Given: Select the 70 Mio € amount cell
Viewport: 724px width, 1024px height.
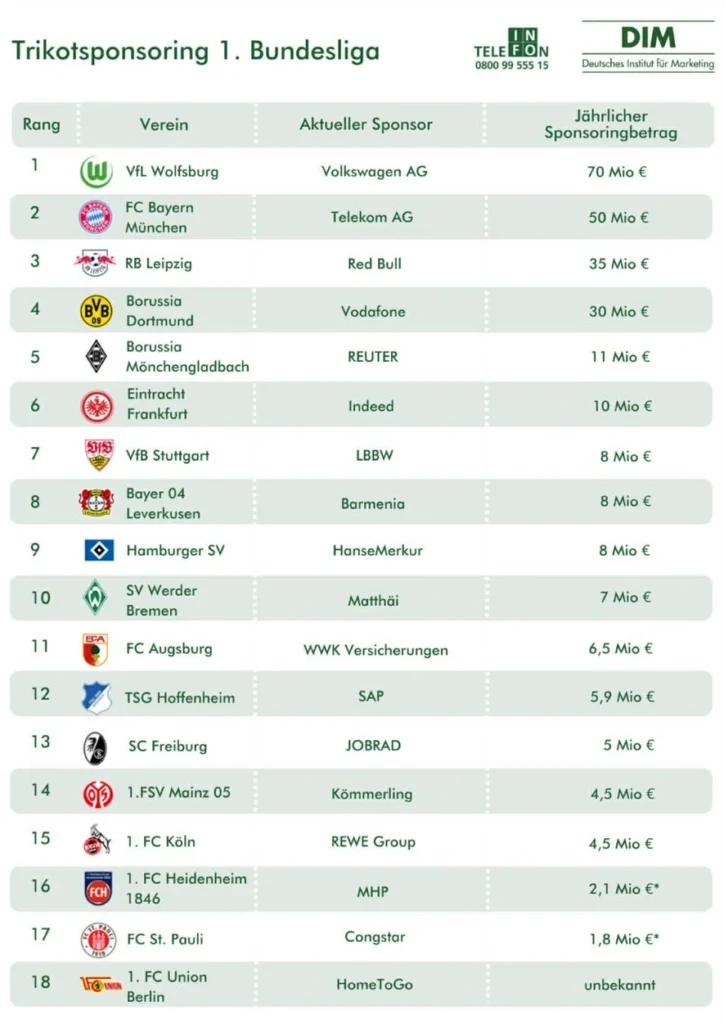Looking at the screenshot, I should click(617, 171).
